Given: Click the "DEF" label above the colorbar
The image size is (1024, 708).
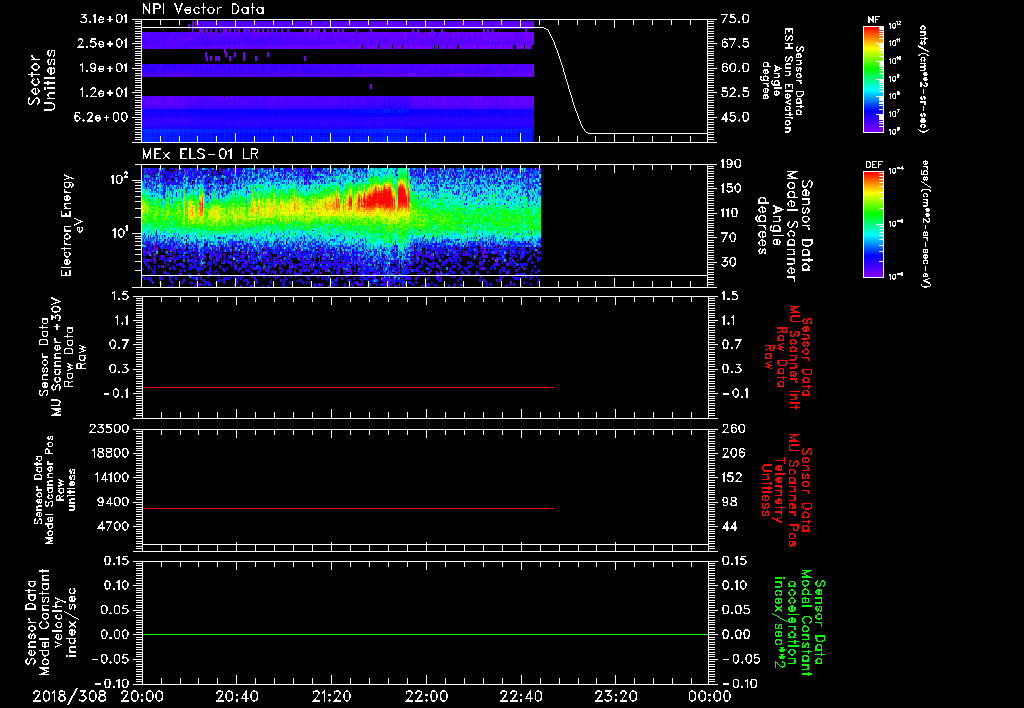Looking at the screenshot, I should pyautogui.click(x=874, y=165).
